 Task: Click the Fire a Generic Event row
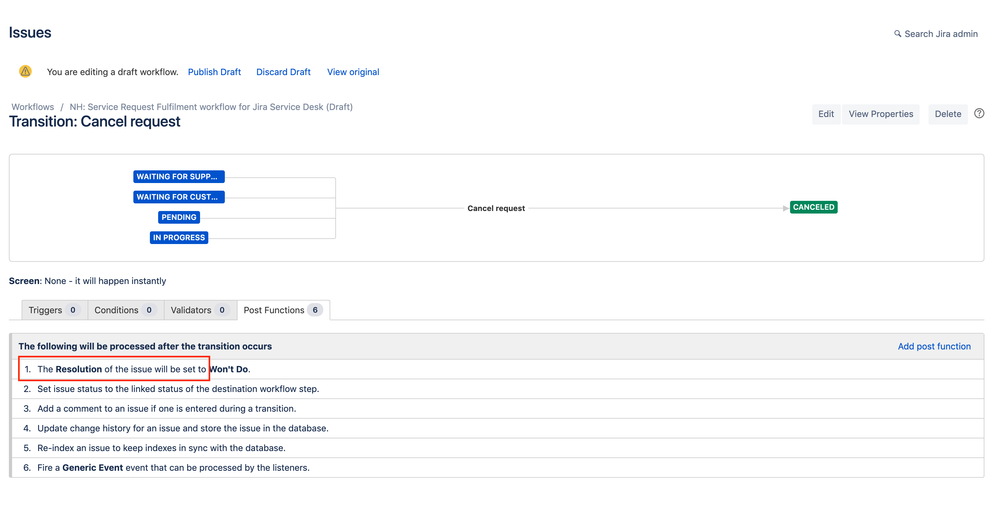(497, 468)
